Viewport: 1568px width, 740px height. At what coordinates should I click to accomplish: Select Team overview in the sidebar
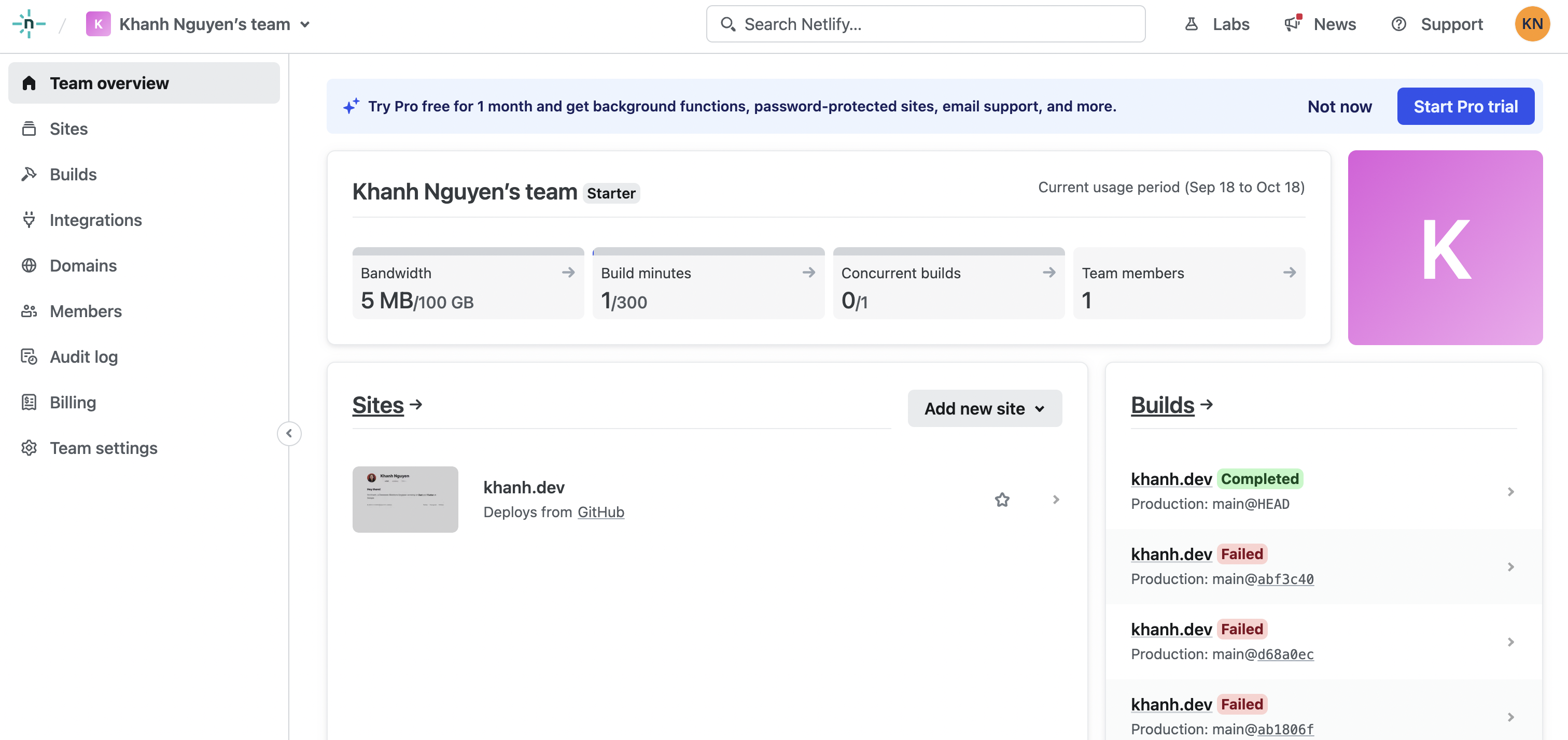(x=144, y=83)
